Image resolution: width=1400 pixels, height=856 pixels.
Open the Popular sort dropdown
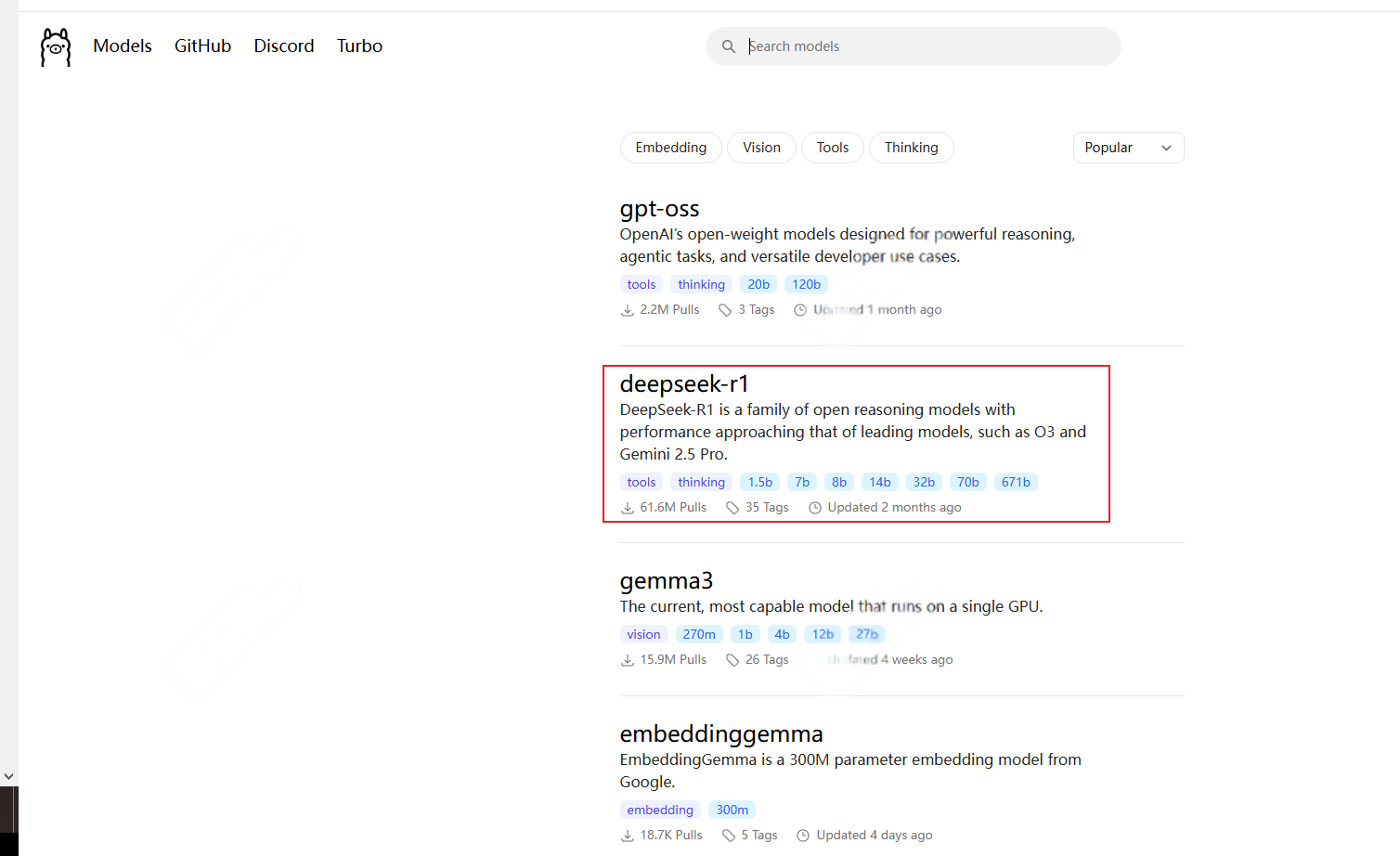1128,148
